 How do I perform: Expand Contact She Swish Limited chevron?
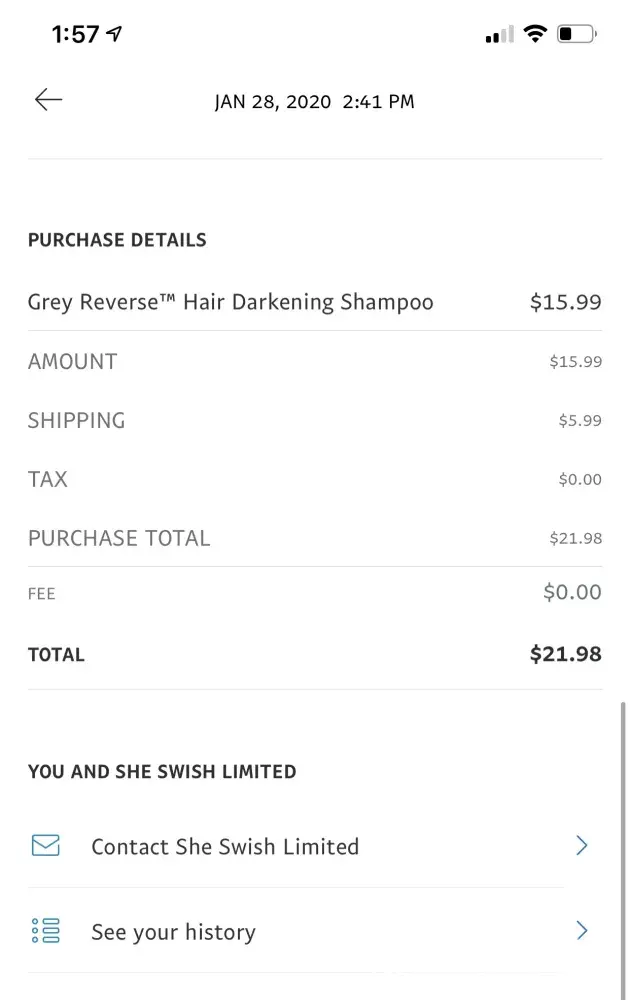pos(581,846)
